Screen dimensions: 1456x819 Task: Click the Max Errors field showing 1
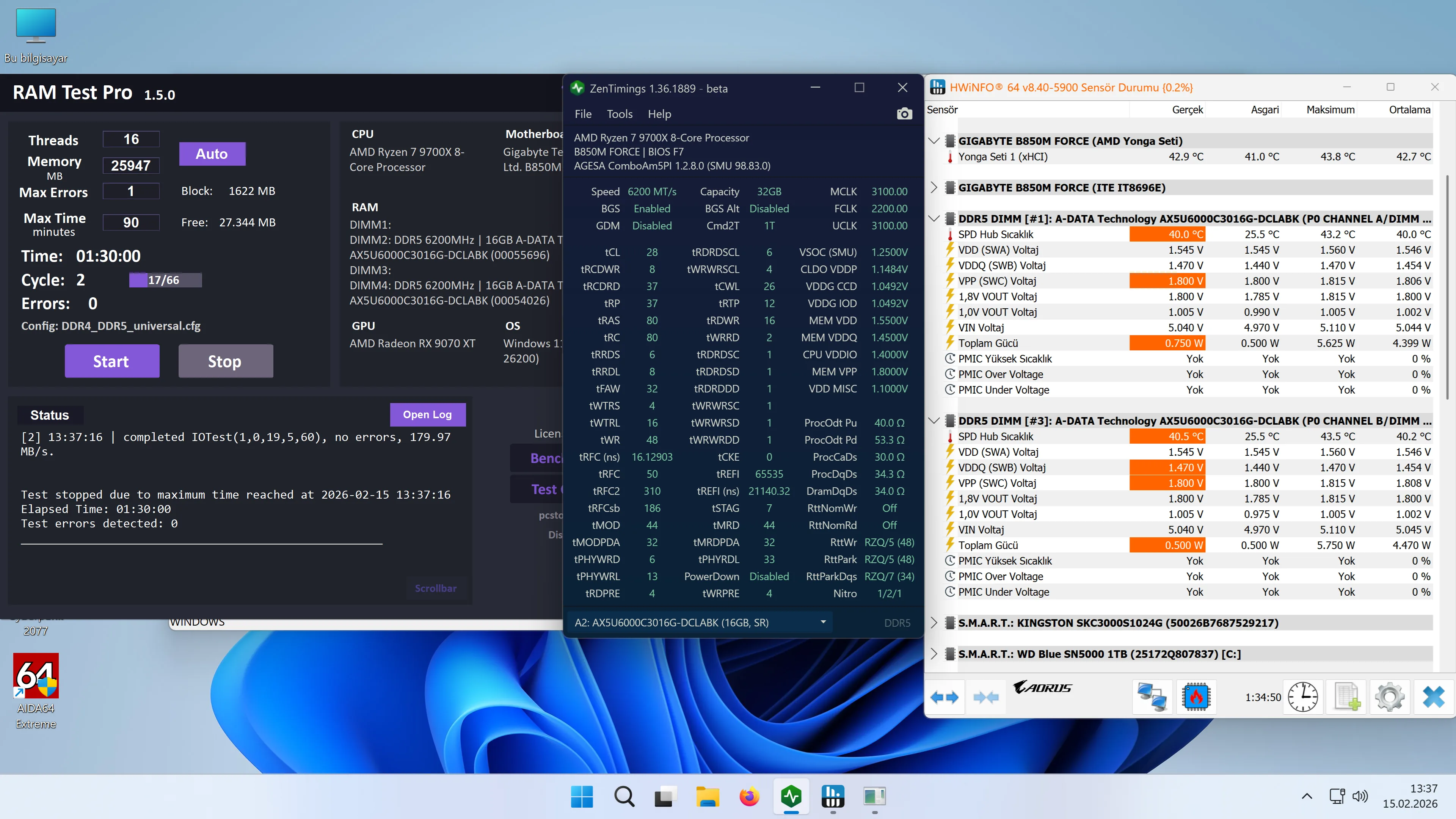point(131,191)
